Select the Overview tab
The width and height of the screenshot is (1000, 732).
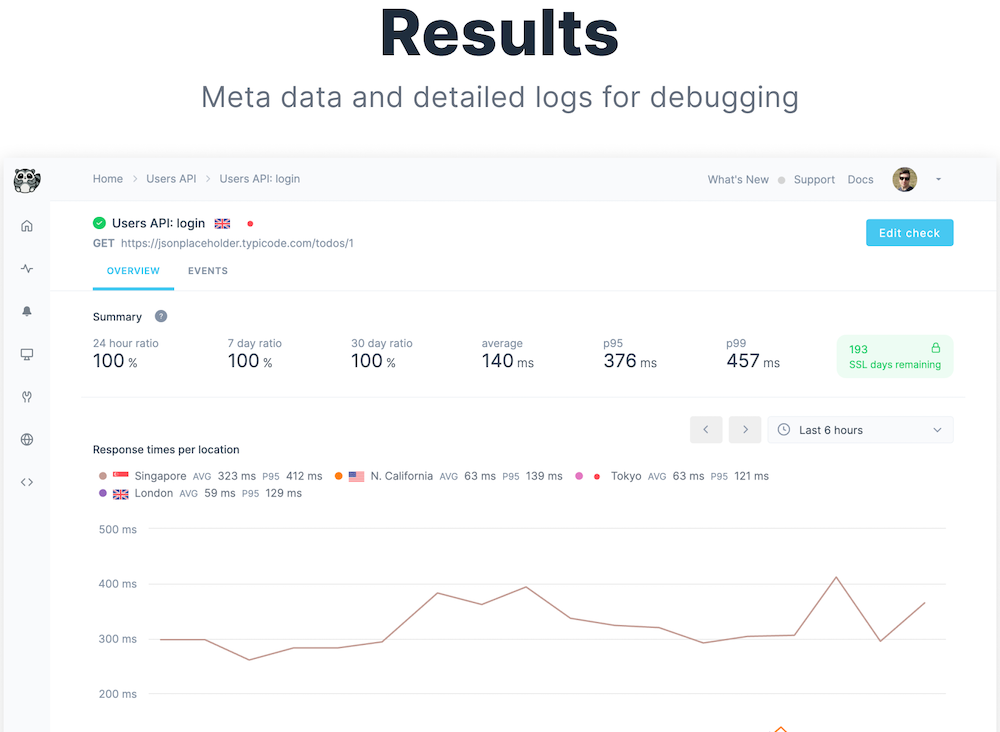[133, 271]
